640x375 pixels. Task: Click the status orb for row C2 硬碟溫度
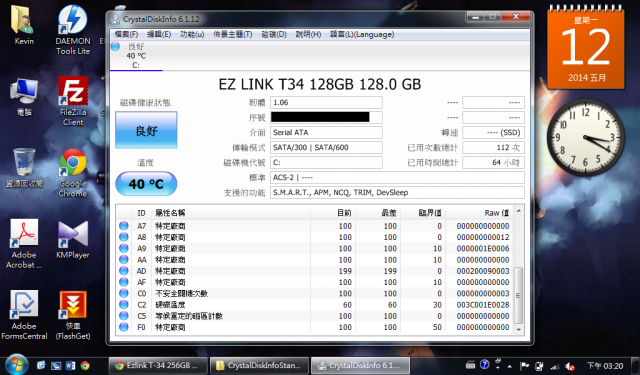pyautogui.click(x=124, y=304)
